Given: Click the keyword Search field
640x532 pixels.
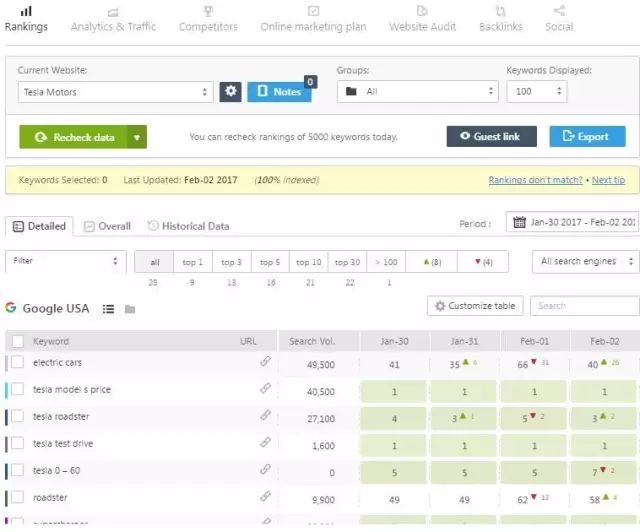Looking at the screenshot, I should tap(584, 306).
